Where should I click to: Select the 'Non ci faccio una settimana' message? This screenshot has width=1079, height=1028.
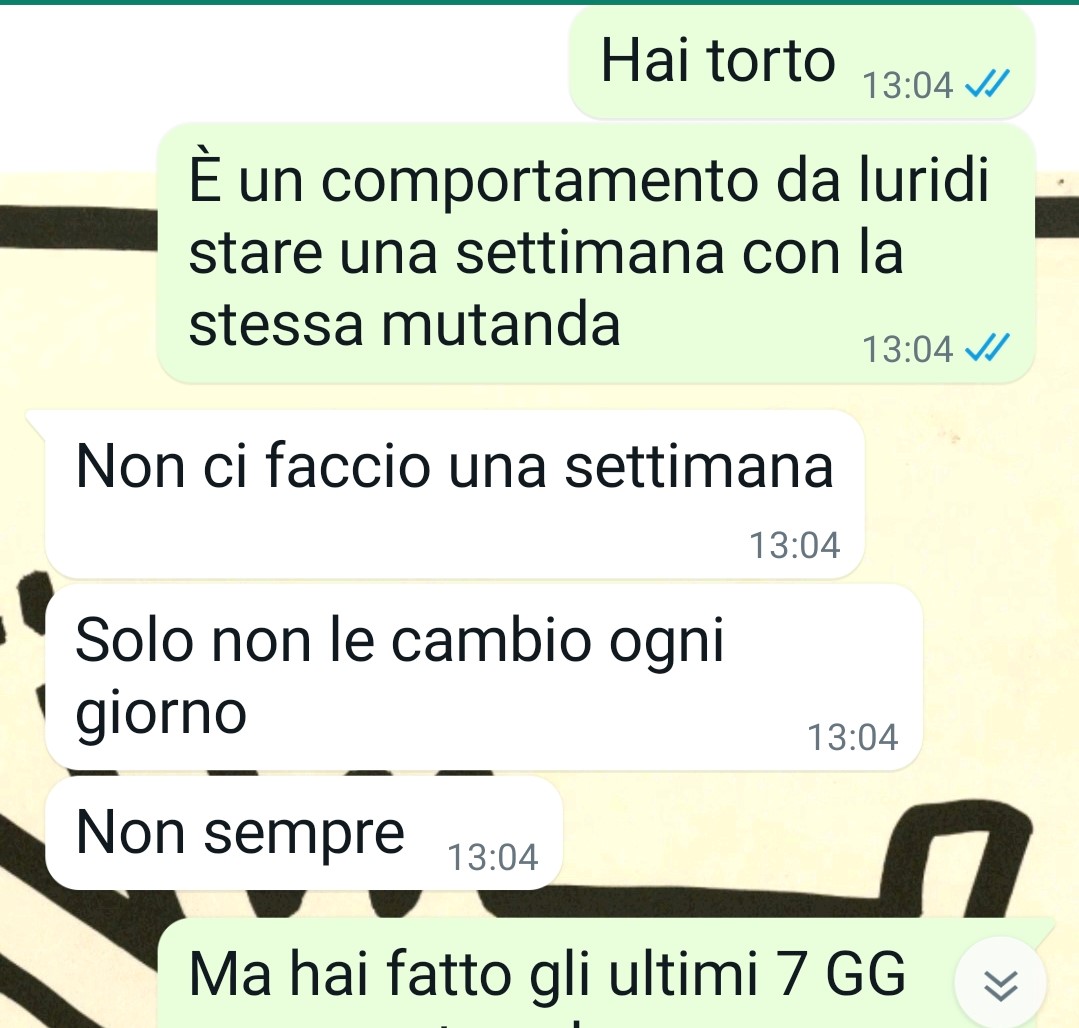pyautogui.click(x=454, y=493)
